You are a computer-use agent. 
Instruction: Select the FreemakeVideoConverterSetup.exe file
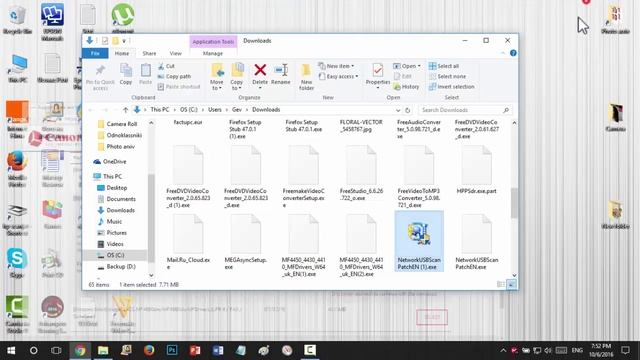(x=303, y=176)
